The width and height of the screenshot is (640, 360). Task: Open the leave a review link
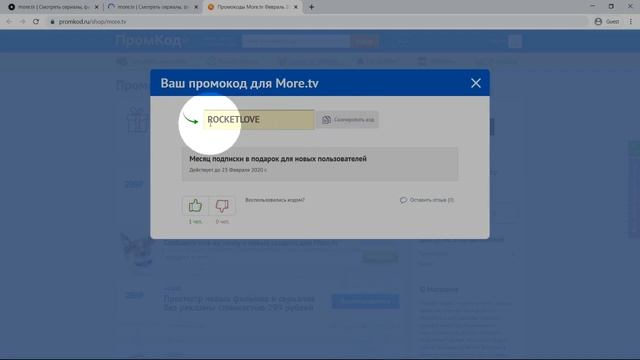coord(427,200)
